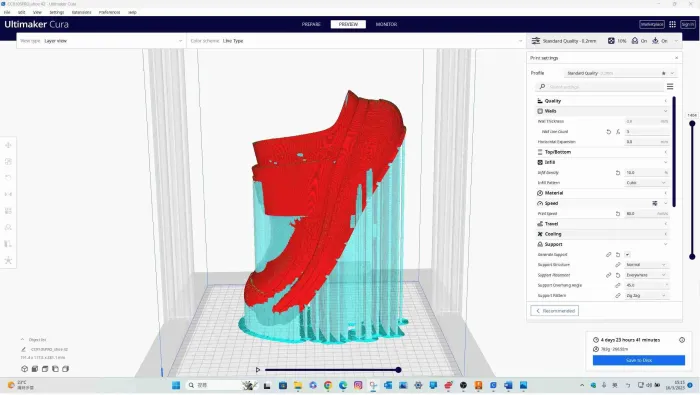This screenshot has height=395, width=700.
Task: Toggle the Generate Support checkbox
Action: (x=627, y=254)
